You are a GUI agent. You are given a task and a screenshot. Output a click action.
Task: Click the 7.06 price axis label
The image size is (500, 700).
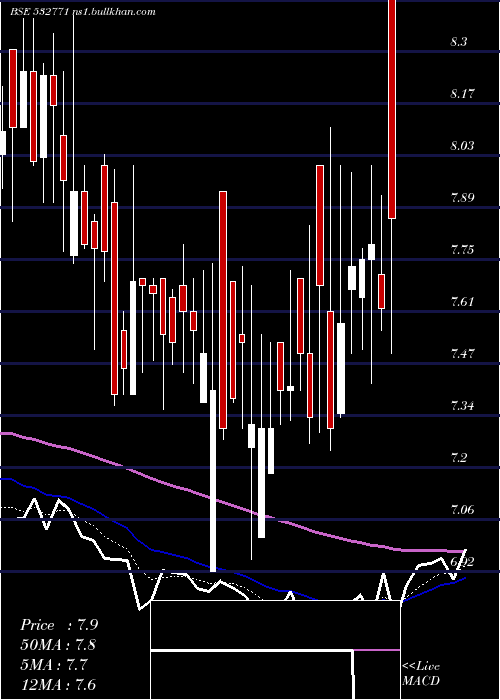462,509
